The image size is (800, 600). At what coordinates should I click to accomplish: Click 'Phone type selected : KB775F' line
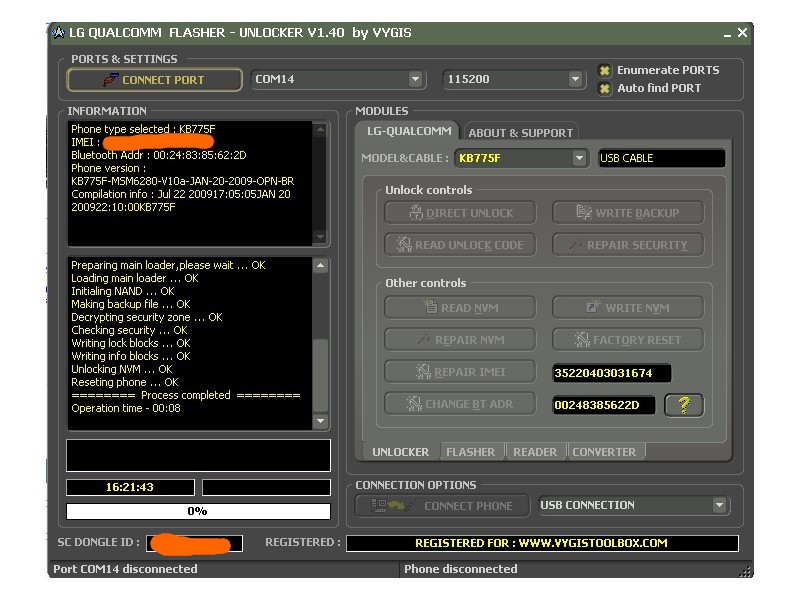coord(143,129)
